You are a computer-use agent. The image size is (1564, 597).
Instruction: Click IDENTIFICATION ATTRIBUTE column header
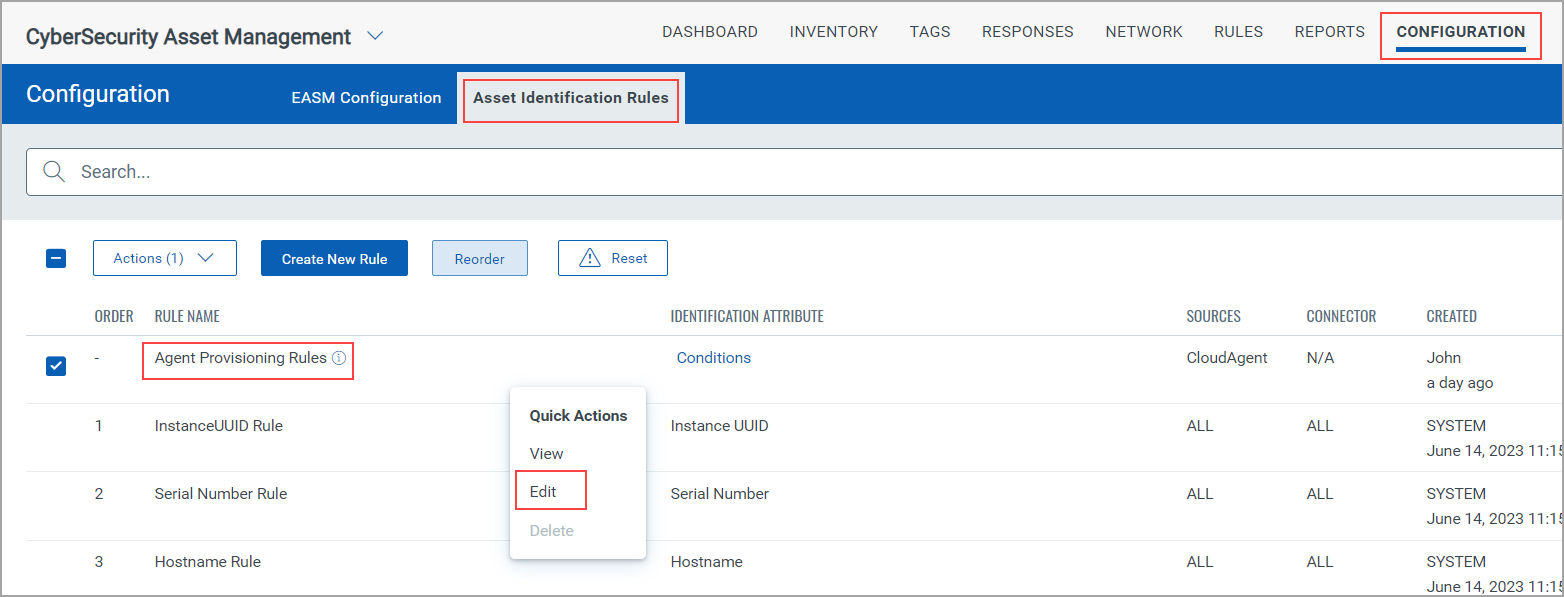(x=747, y=316)
